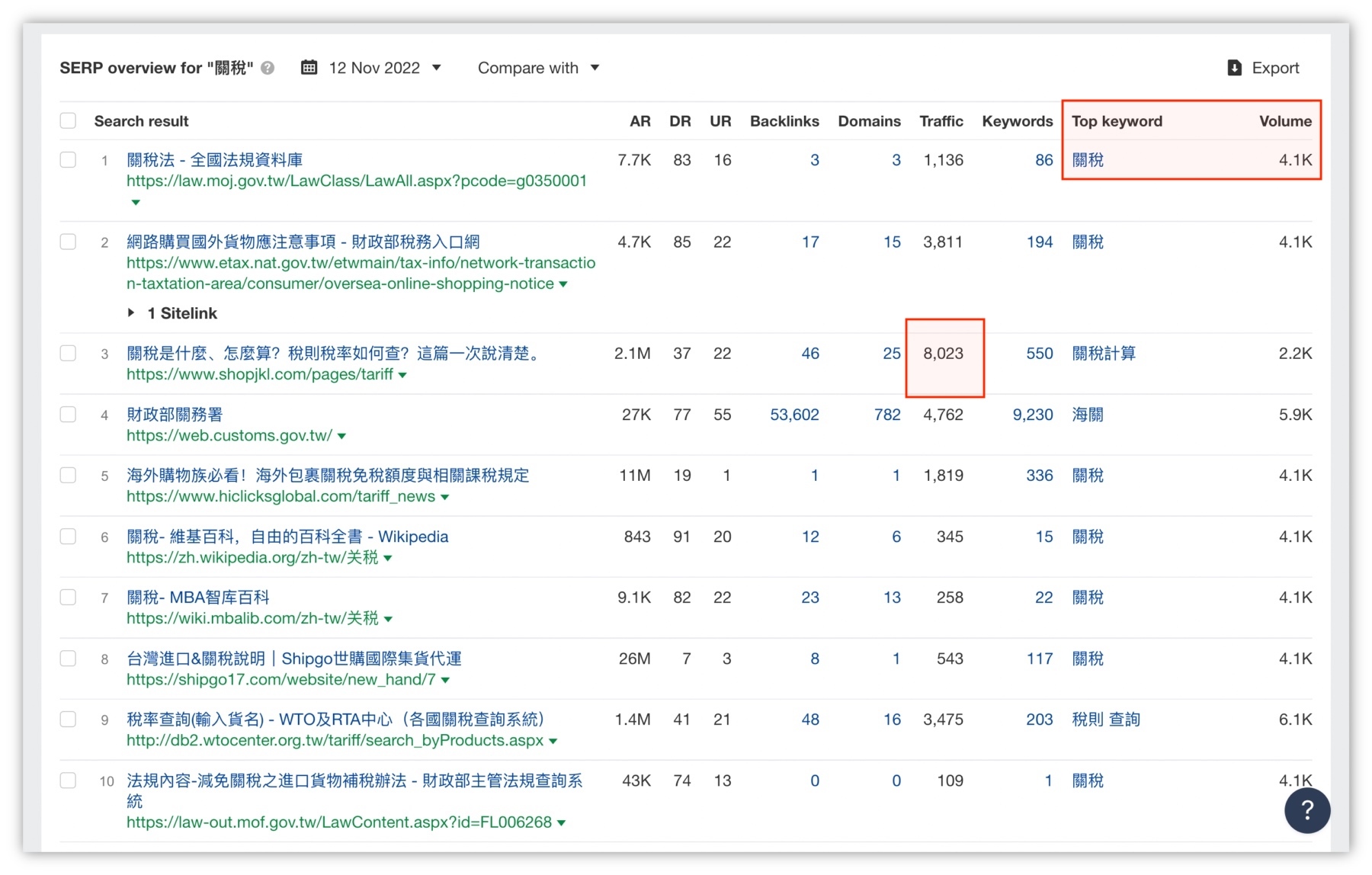The image size is (1372, 875).
Task: Open the calendar icon next to the date
Action: coord(309,68)
